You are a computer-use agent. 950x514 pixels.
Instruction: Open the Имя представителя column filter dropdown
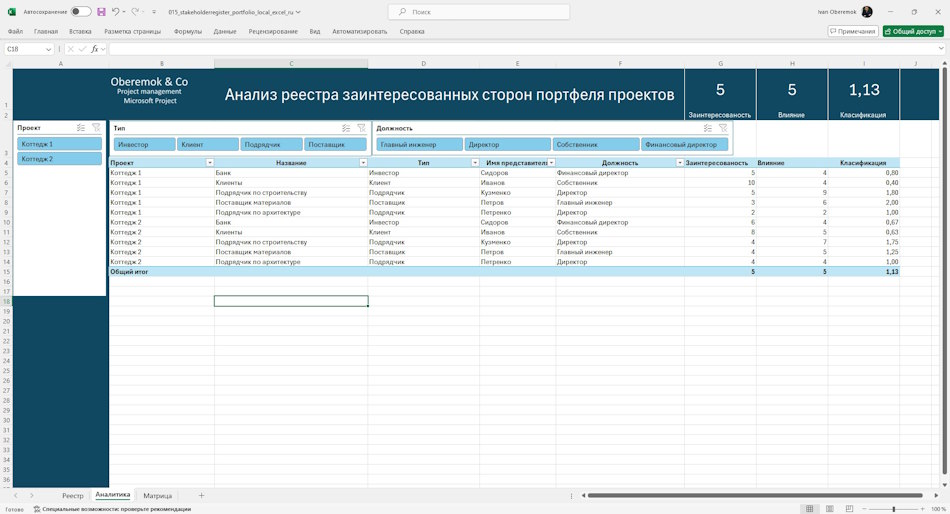551,162
